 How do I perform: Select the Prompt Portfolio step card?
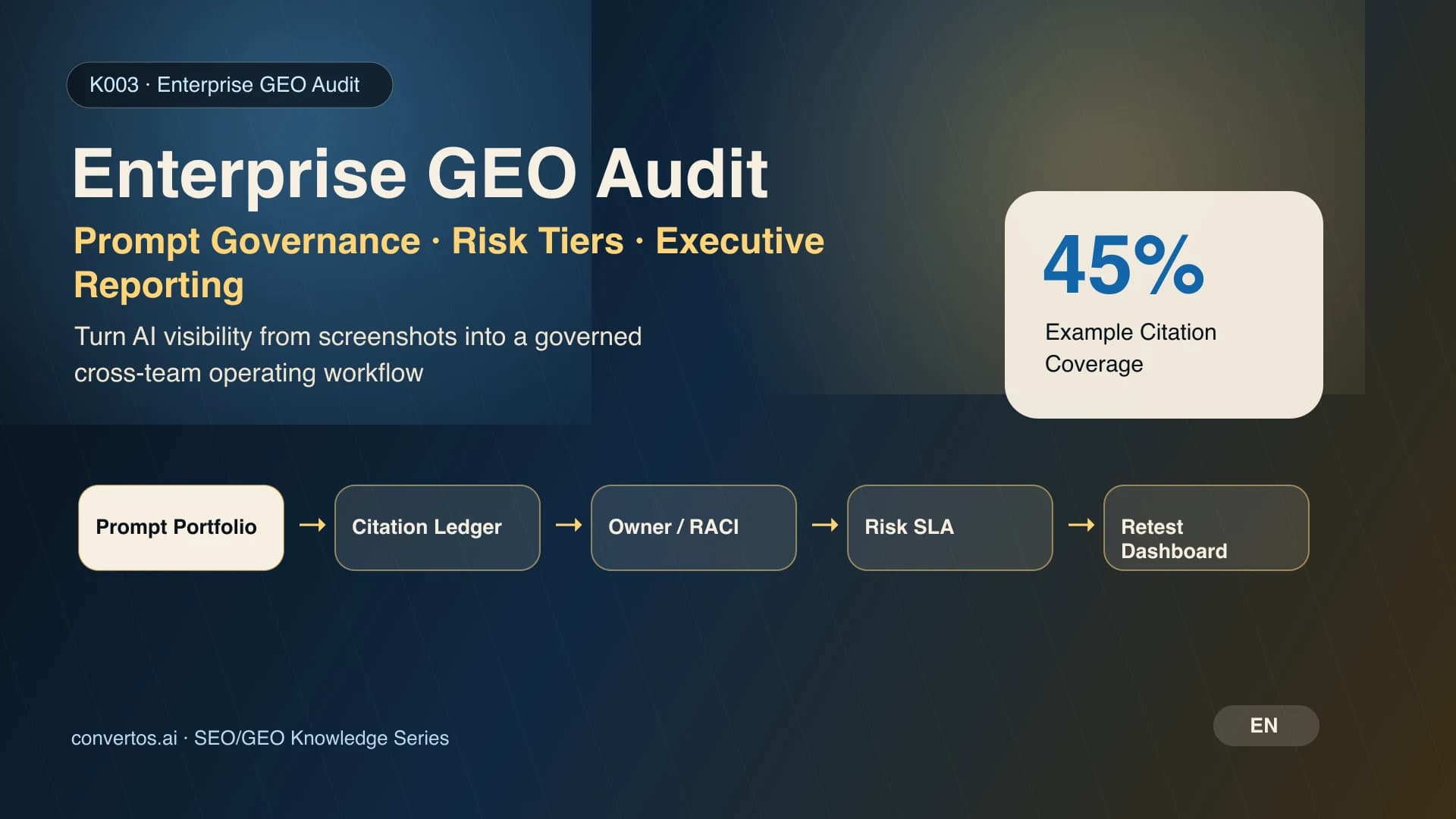pos(181,528)
